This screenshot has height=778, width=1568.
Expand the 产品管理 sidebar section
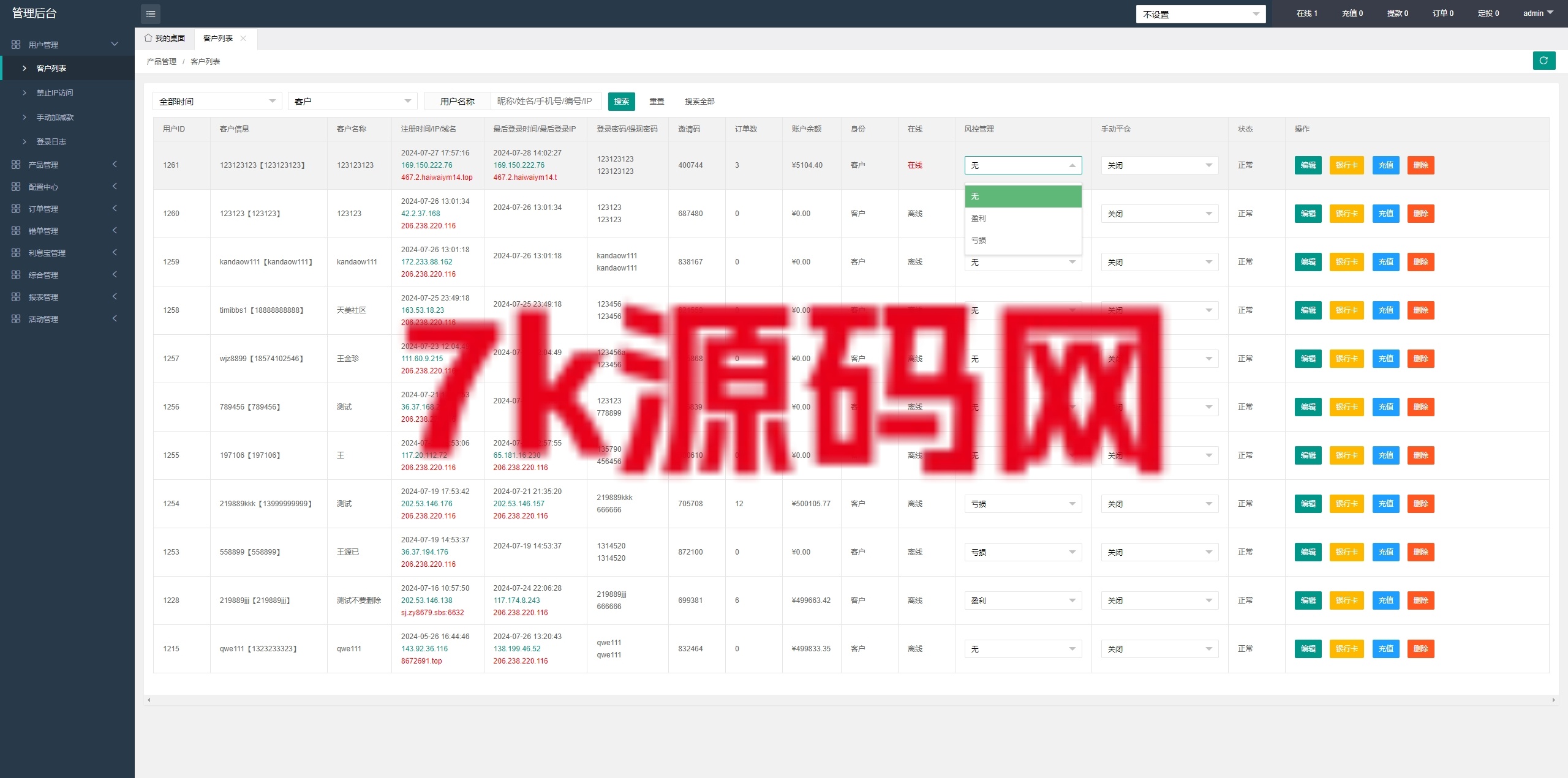(x=67, y=165)
